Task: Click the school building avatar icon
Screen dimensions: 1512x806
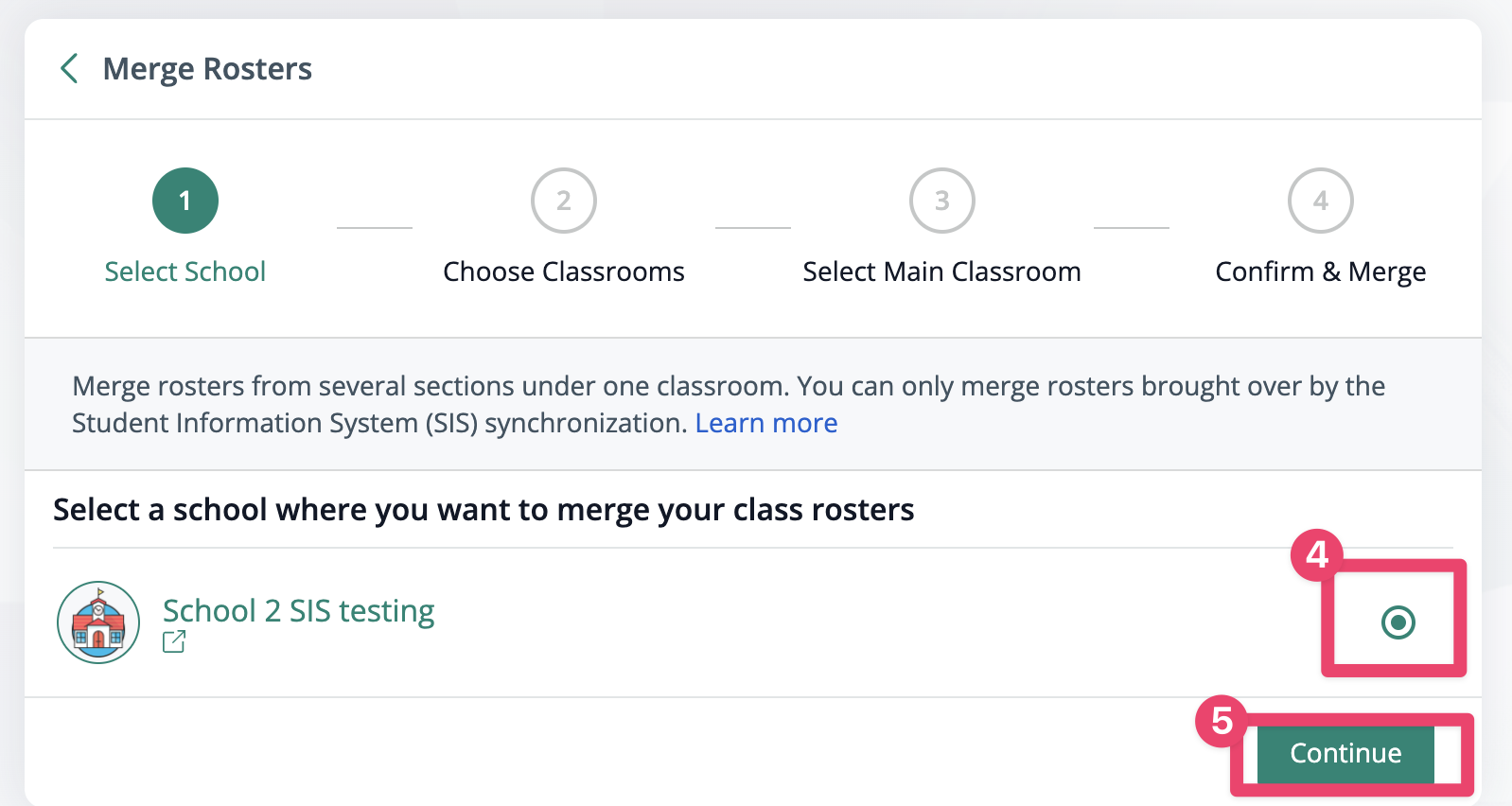Action: click(98, 622)
